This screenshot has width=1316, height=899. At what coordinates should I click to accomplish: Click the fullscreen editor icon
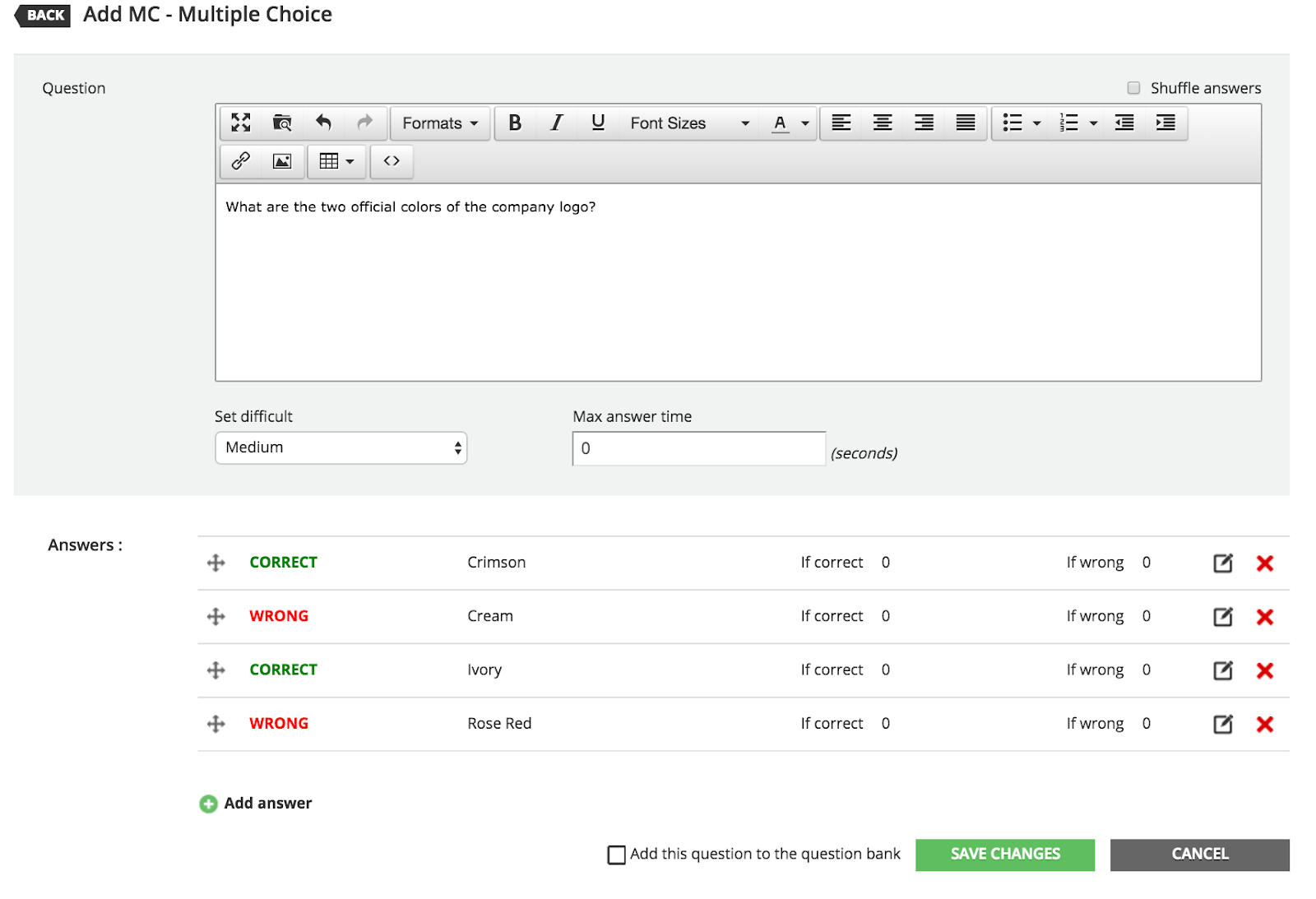[240, 123]
